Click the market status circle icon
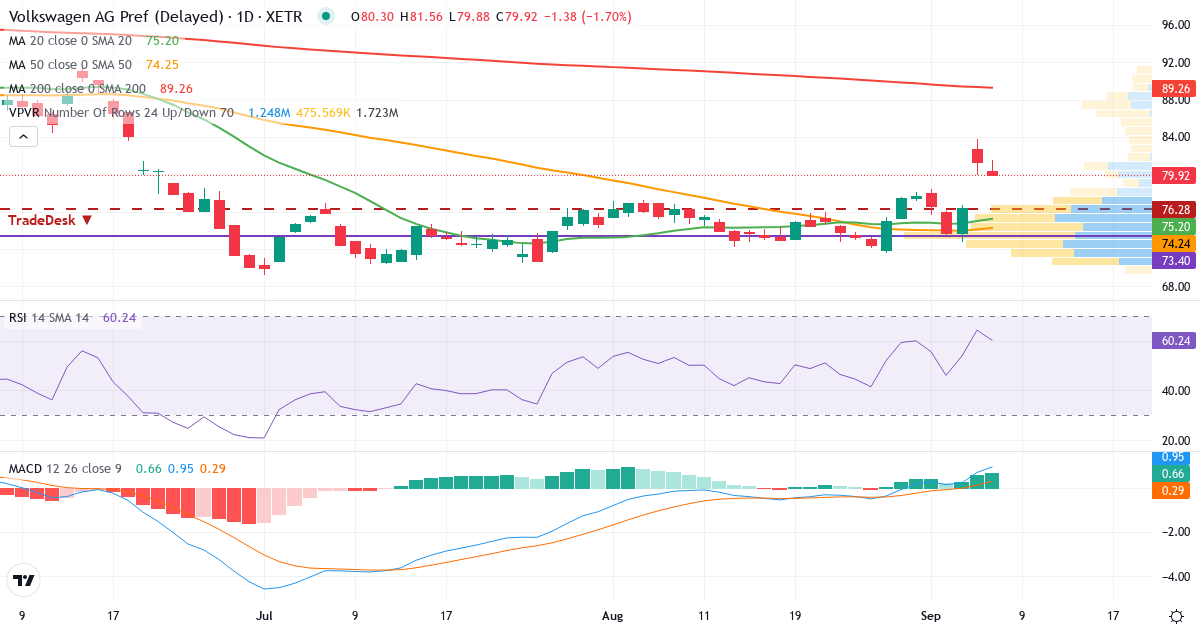This screenshot has width=1200, height=630. (325, 16)
